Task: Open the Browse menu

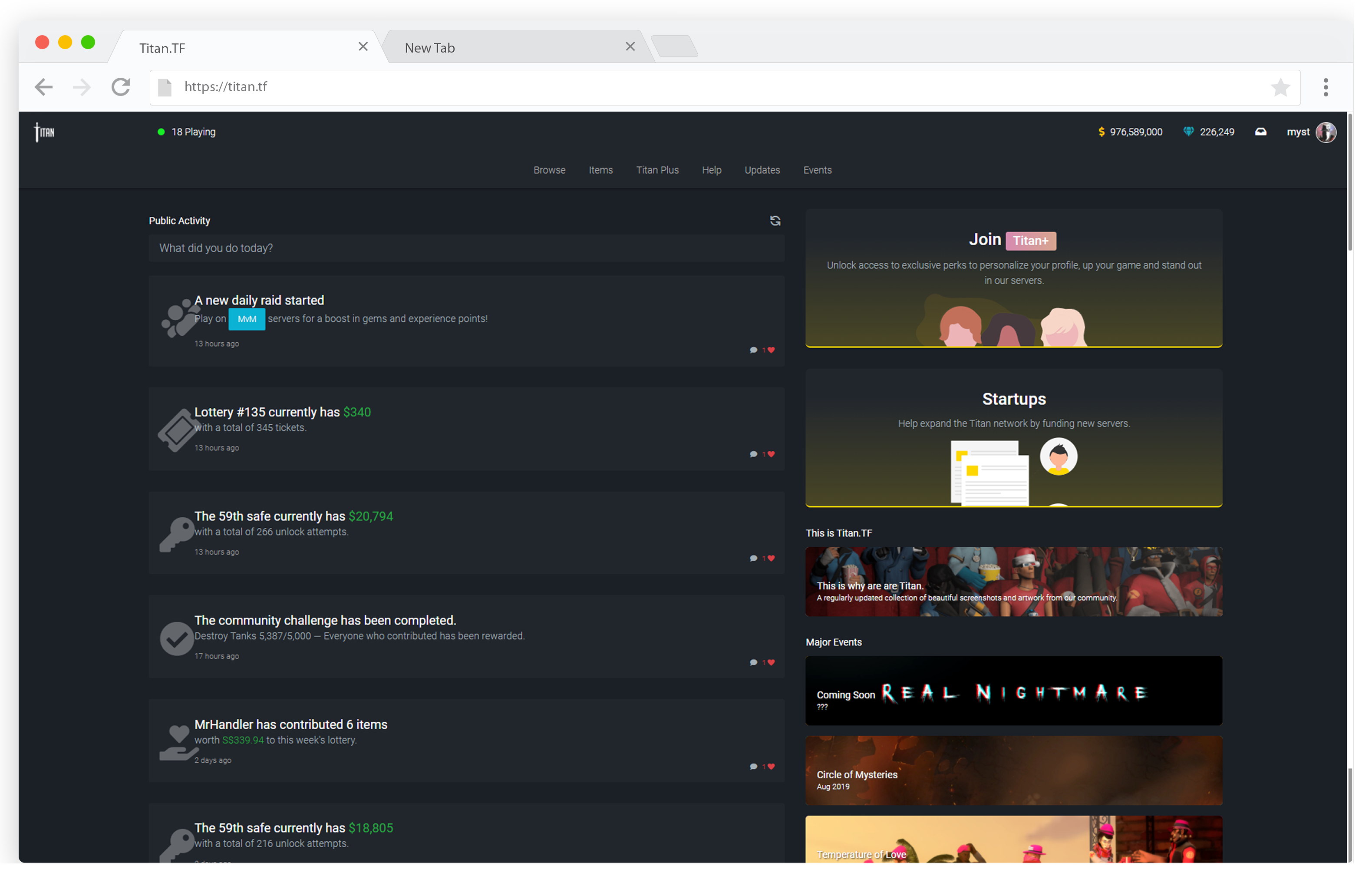Action: point(550,170)
